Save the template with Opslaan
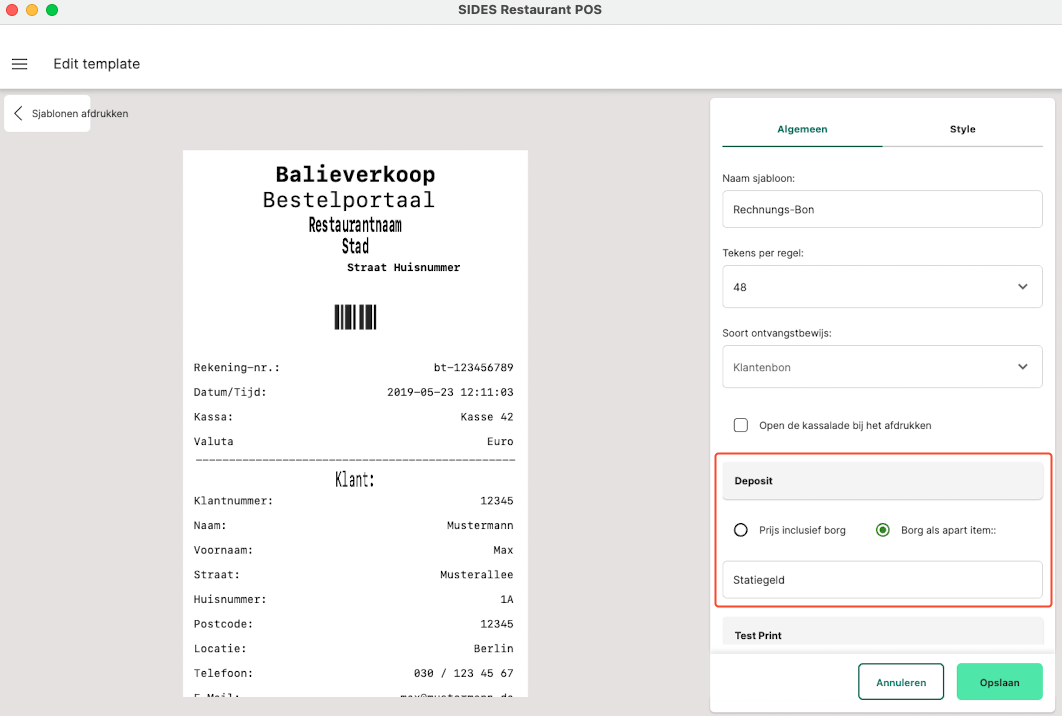 point(999,682)
